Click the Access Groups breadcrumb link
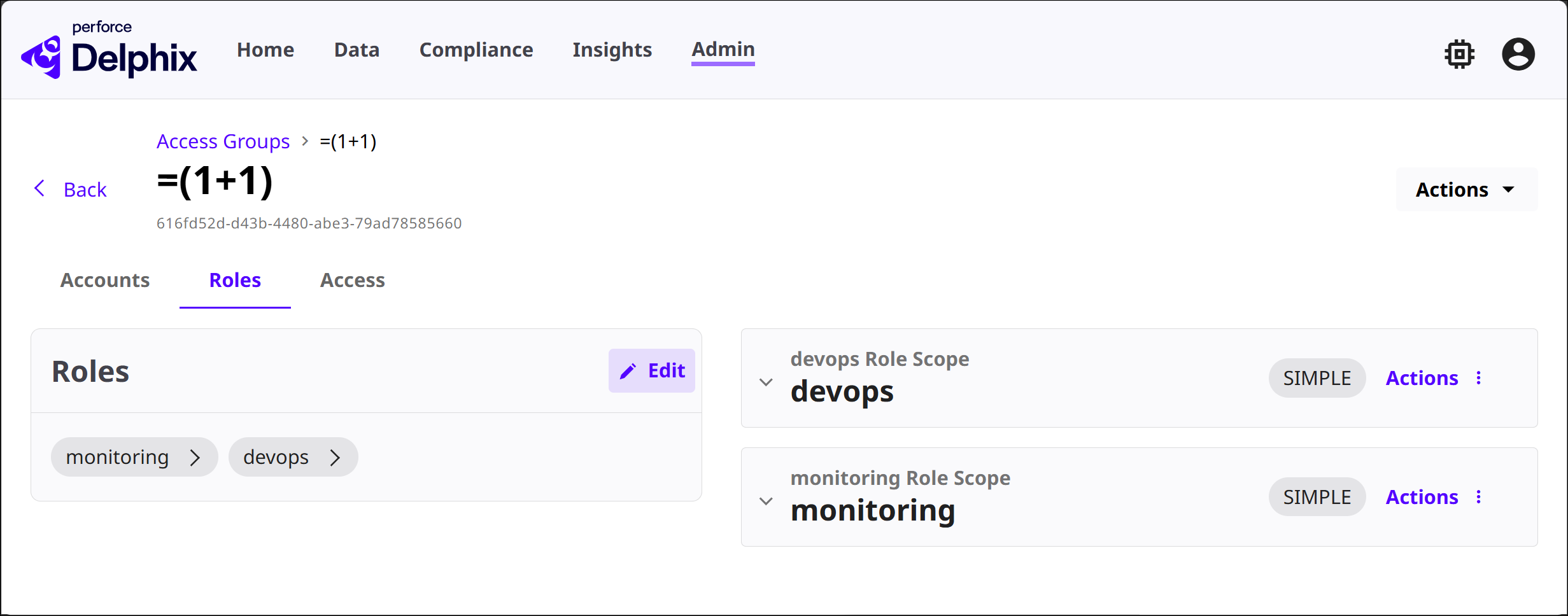Image resolution: width=1568 pixels, height=616 pixels. pyautogui.click(x=223, y=141)
